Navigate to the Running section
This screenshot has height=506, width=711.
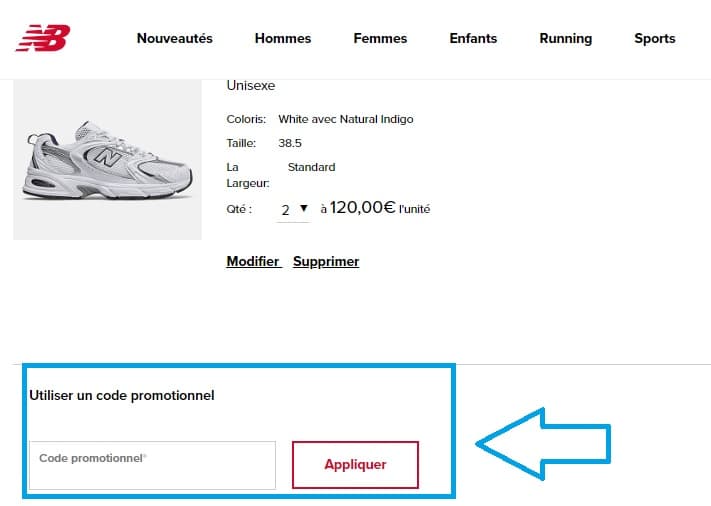[x=565, y=39]
